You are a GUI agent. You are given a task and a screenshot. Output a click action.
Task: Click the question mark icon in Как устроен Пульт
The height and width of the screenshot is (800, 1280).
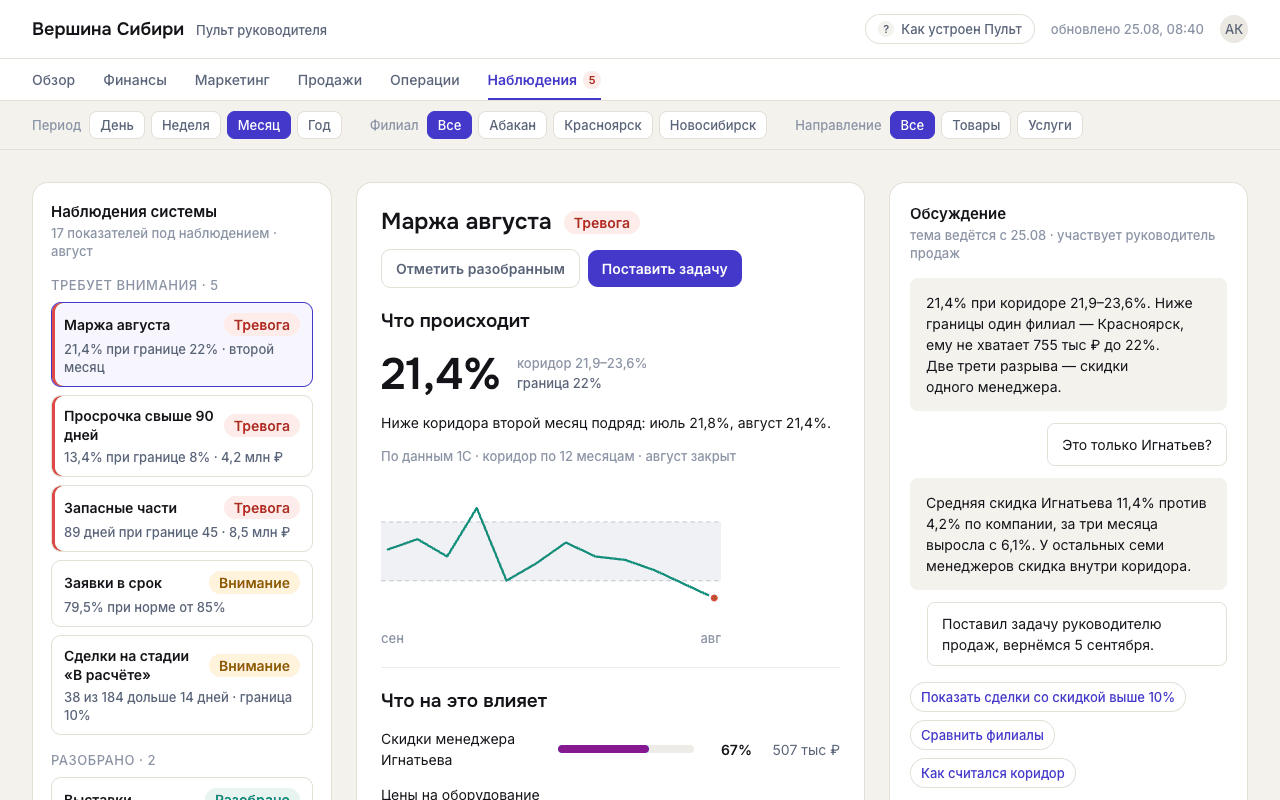tap(885, 29)
